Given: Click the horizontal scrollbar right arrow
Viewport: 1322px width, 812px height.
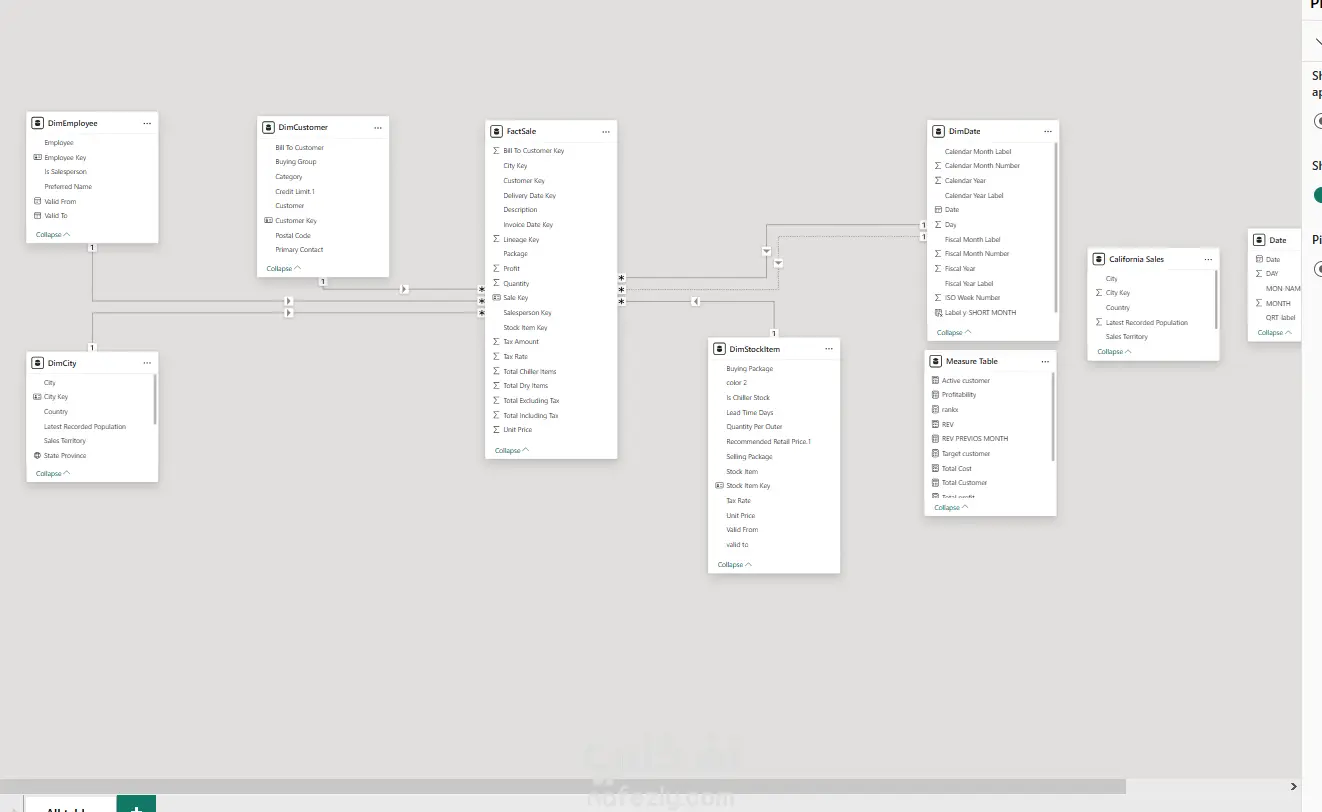Looking at the screenshot, I should tap(1293, 786).
